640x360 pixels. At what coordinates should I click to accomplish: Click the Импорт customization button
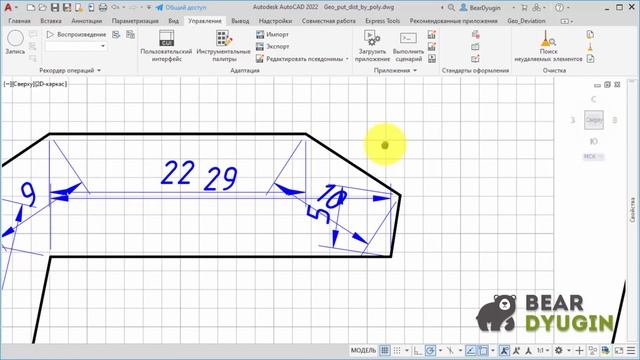click(x=272, y=35)
